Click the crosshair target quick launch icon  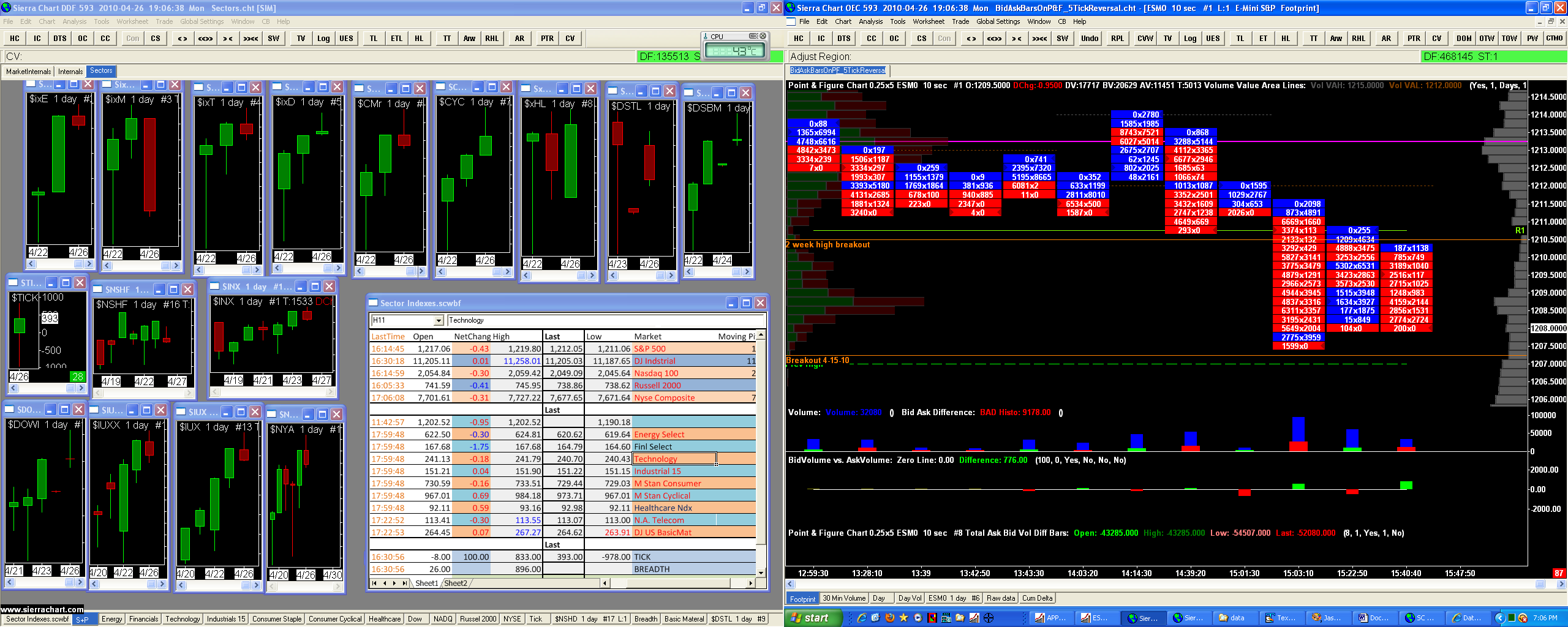988,618
